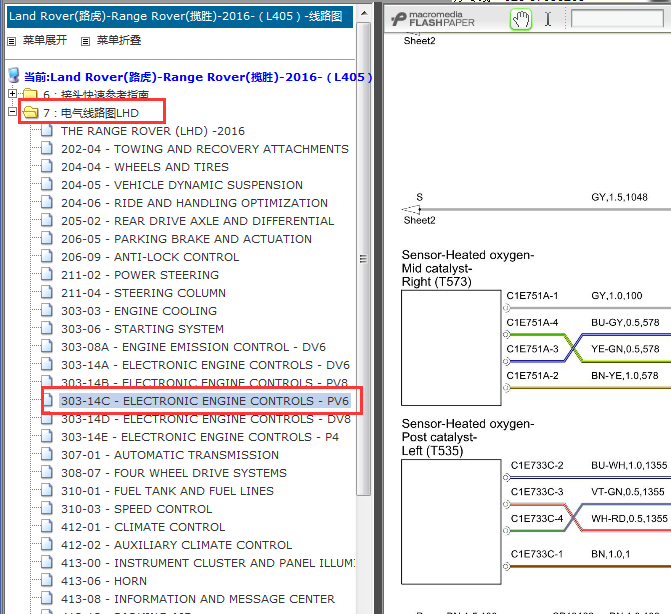Collapse folder 7 电气线路图LHD
The image size is (671, 614).
pos(12,112)
